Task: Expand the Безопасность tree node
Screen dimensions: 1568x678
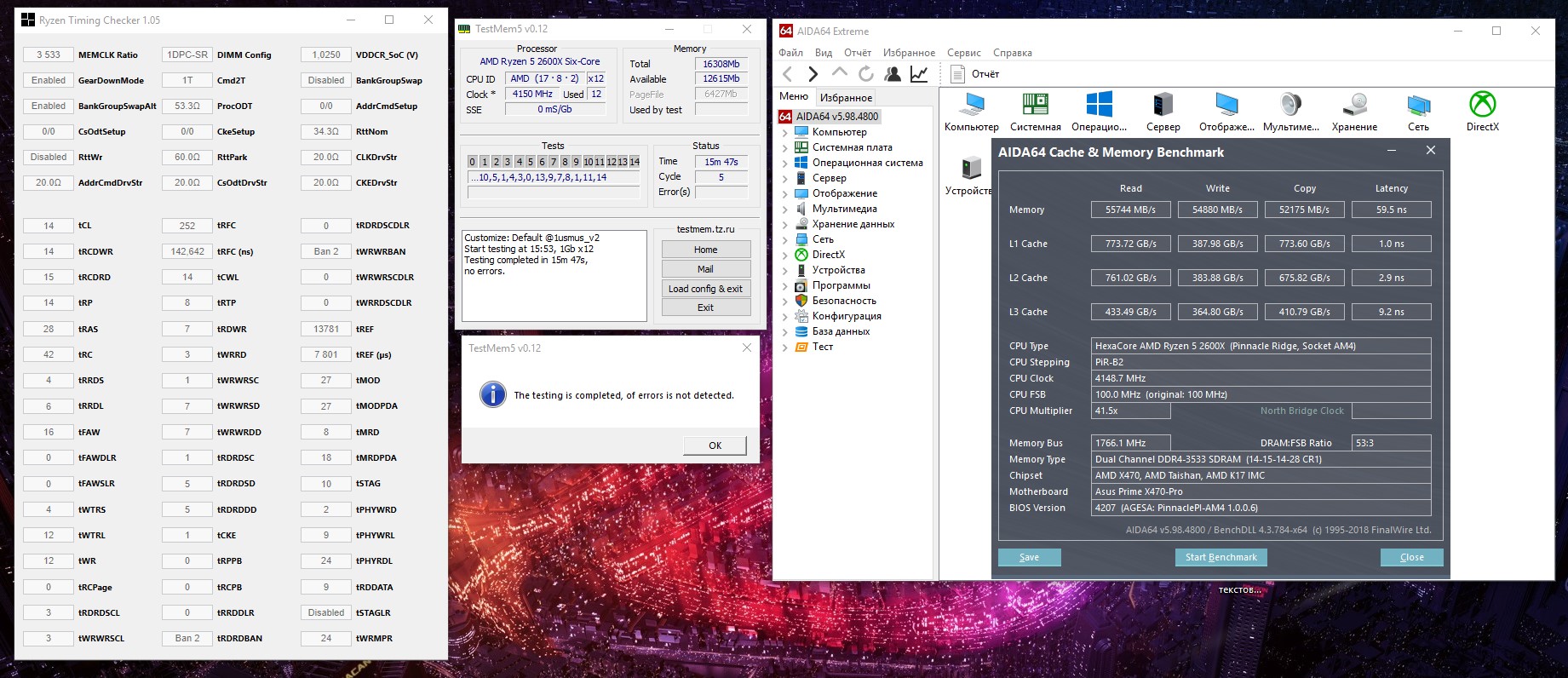Action: (x=784, y=301)
